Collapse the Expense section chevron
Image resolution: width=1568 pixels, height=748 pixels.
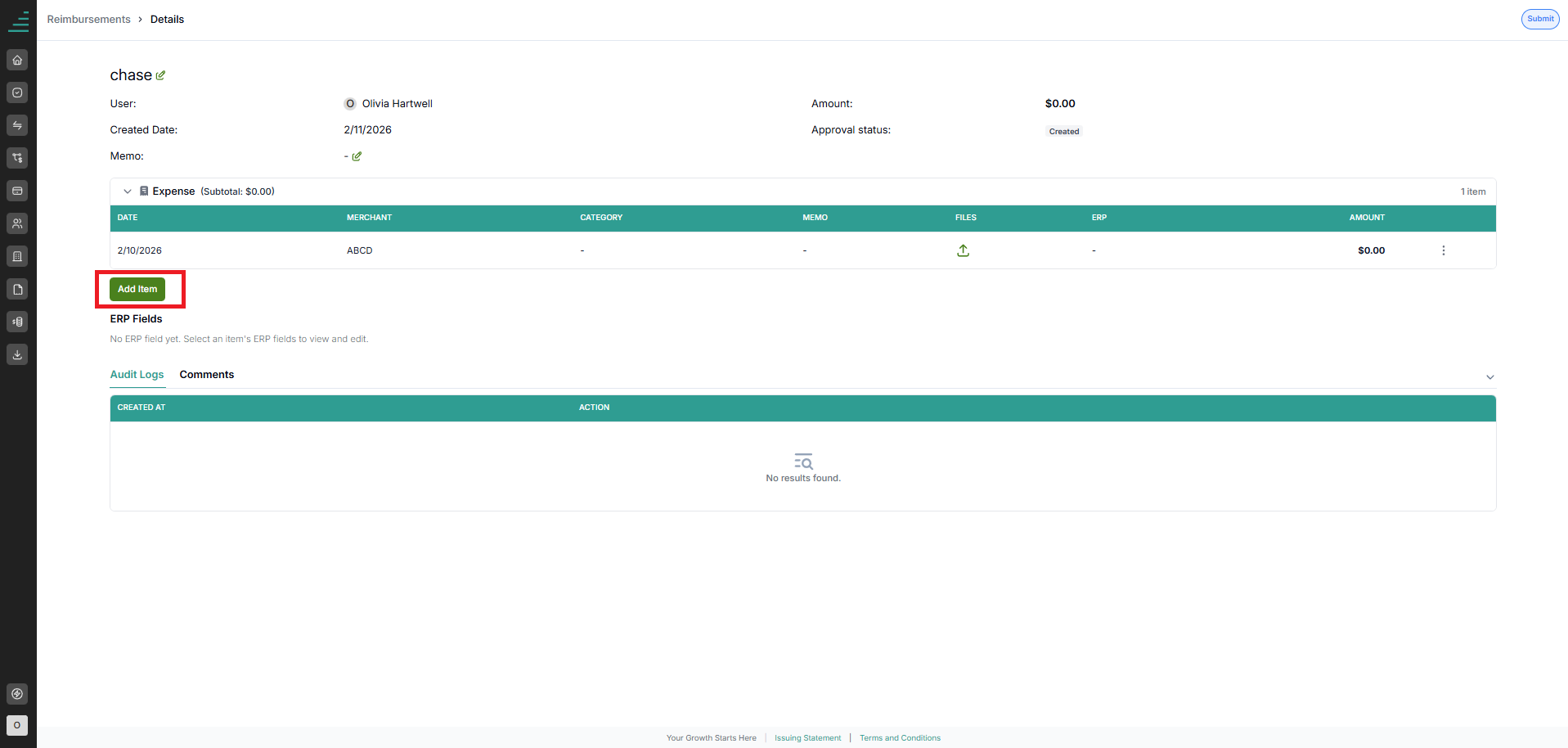click(x=128, y=192)
